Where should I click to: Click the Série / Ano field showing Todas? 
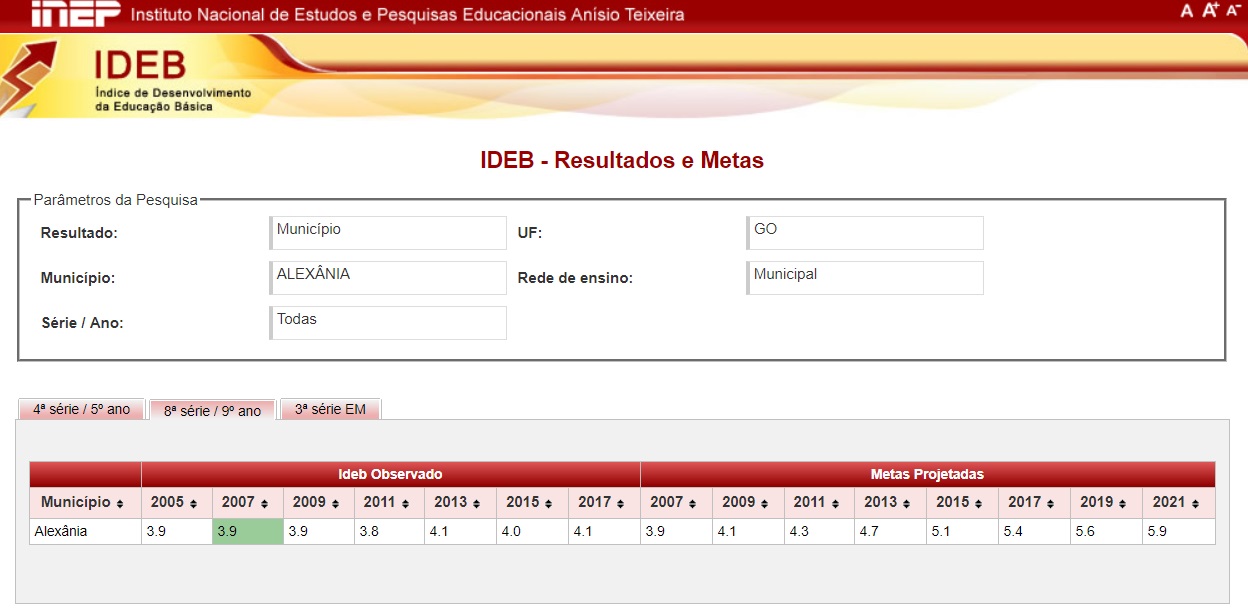click(x=388, y=323)
